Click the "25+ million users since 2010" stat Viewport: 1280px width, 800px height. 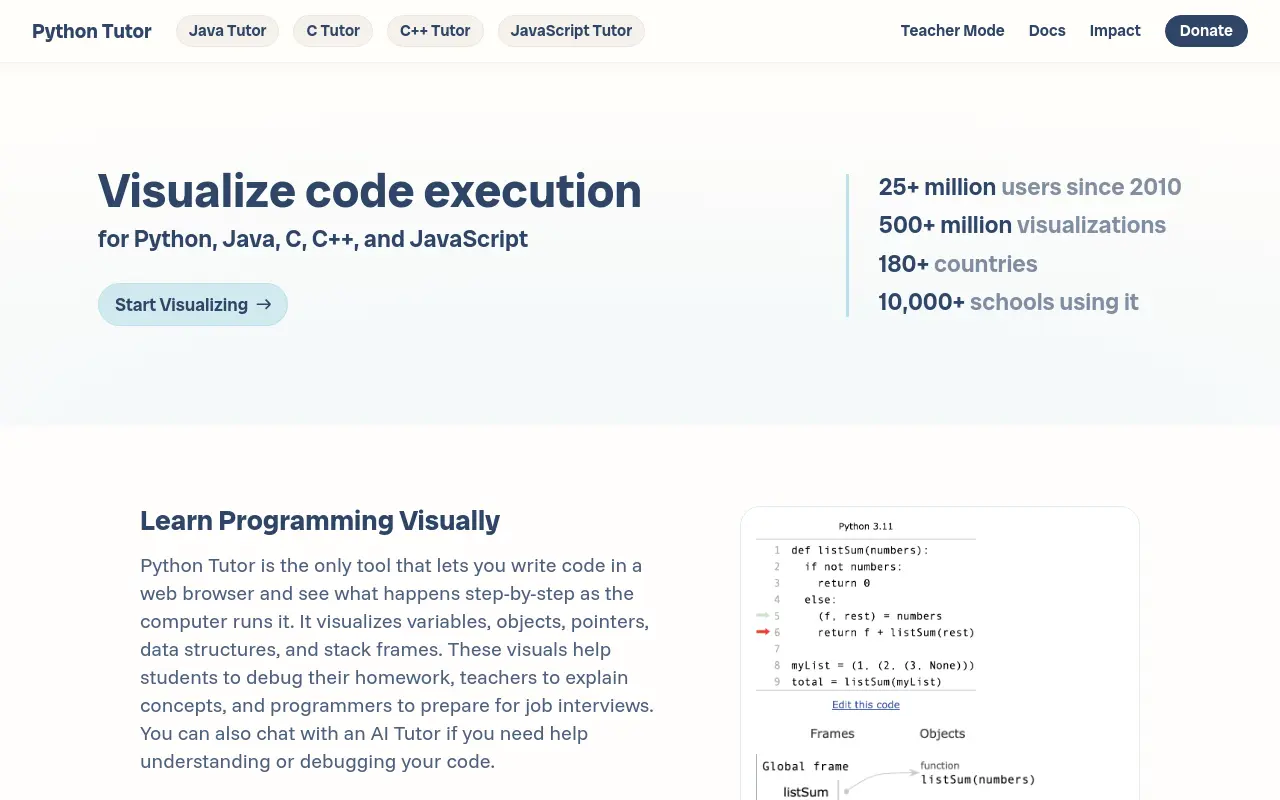coord(1030,187)
